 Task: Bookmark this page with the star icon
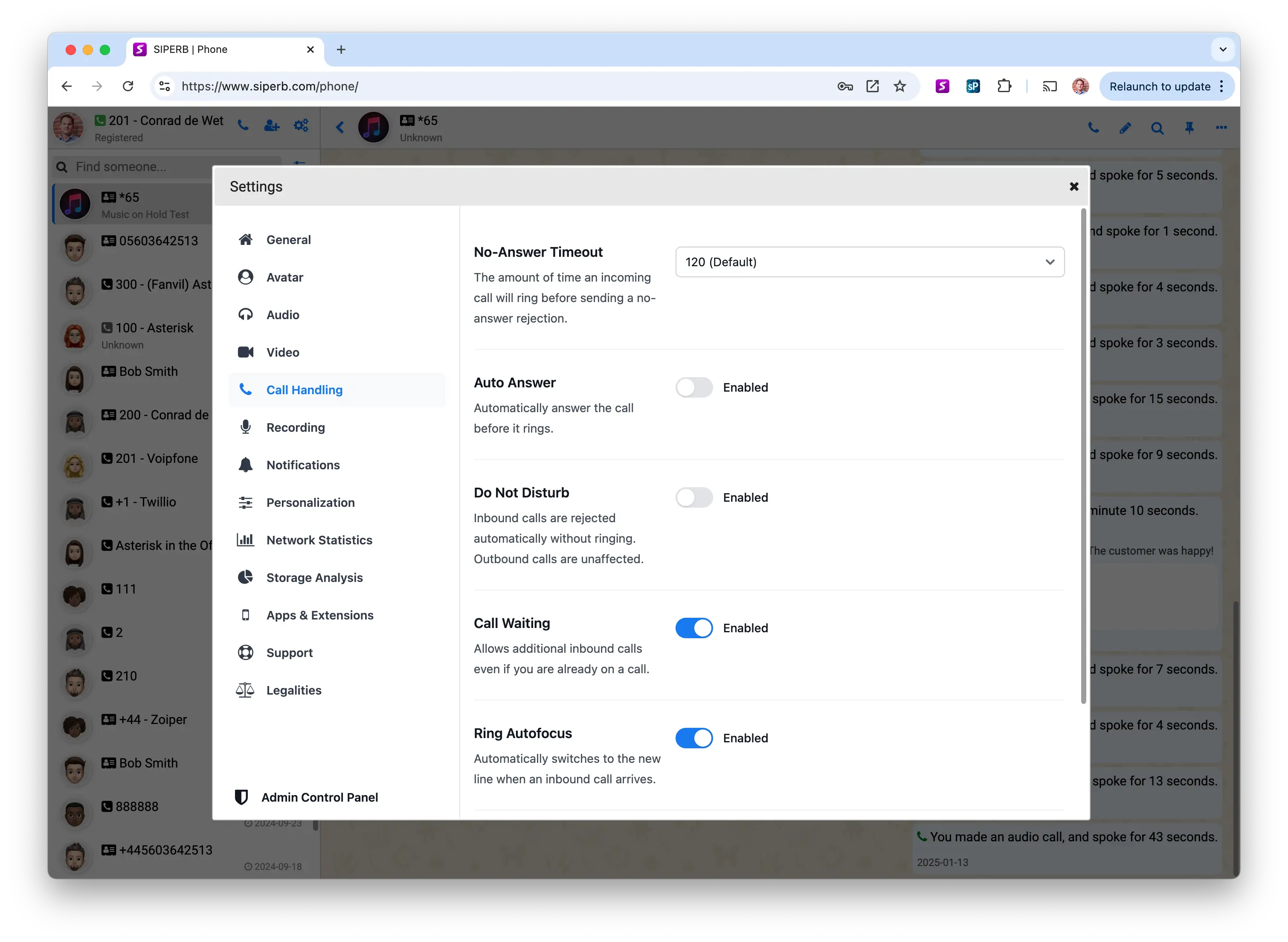coord(900,86)
